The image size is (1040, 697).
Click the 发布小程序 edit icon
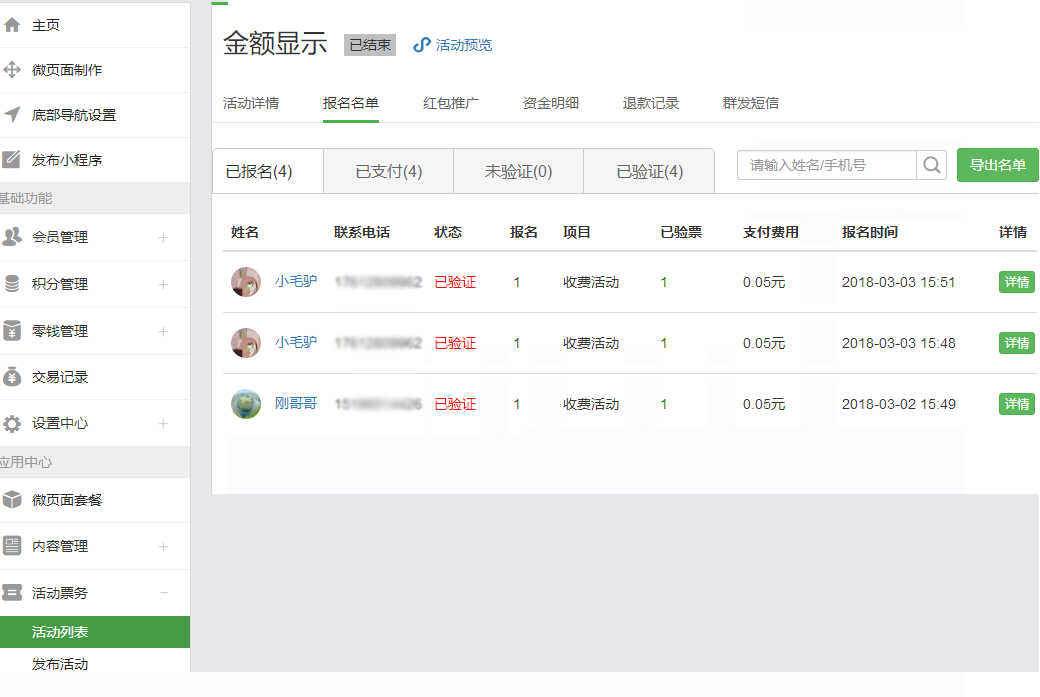tap(12, 160)
